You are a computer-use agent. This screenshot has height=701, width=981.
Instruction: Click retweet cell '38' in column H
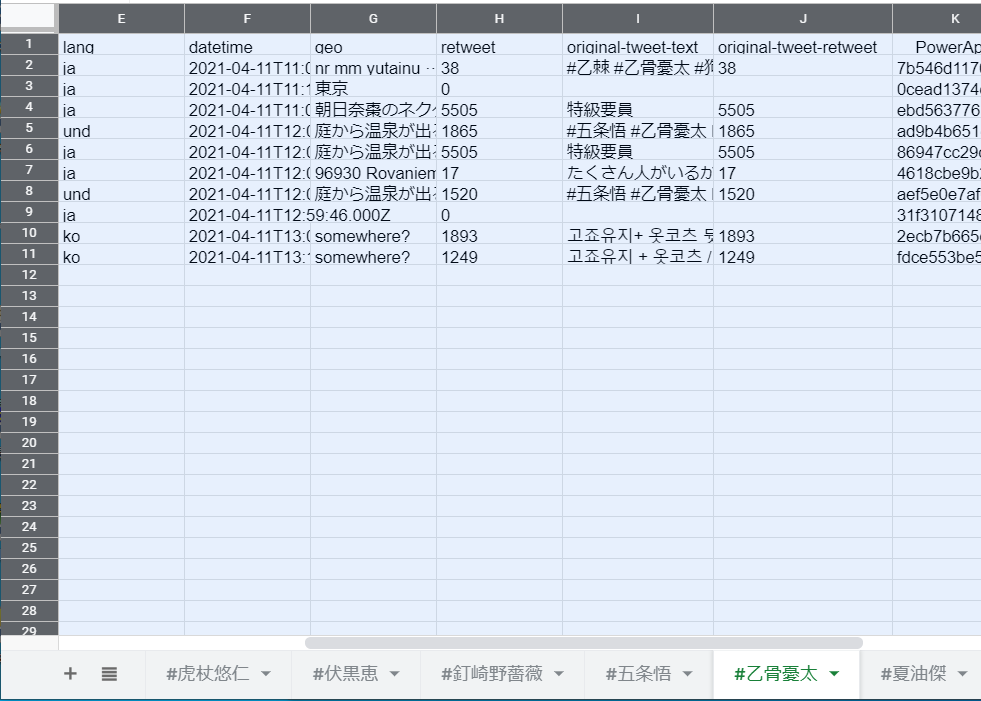pyautogui.click(x=499, y=65)
